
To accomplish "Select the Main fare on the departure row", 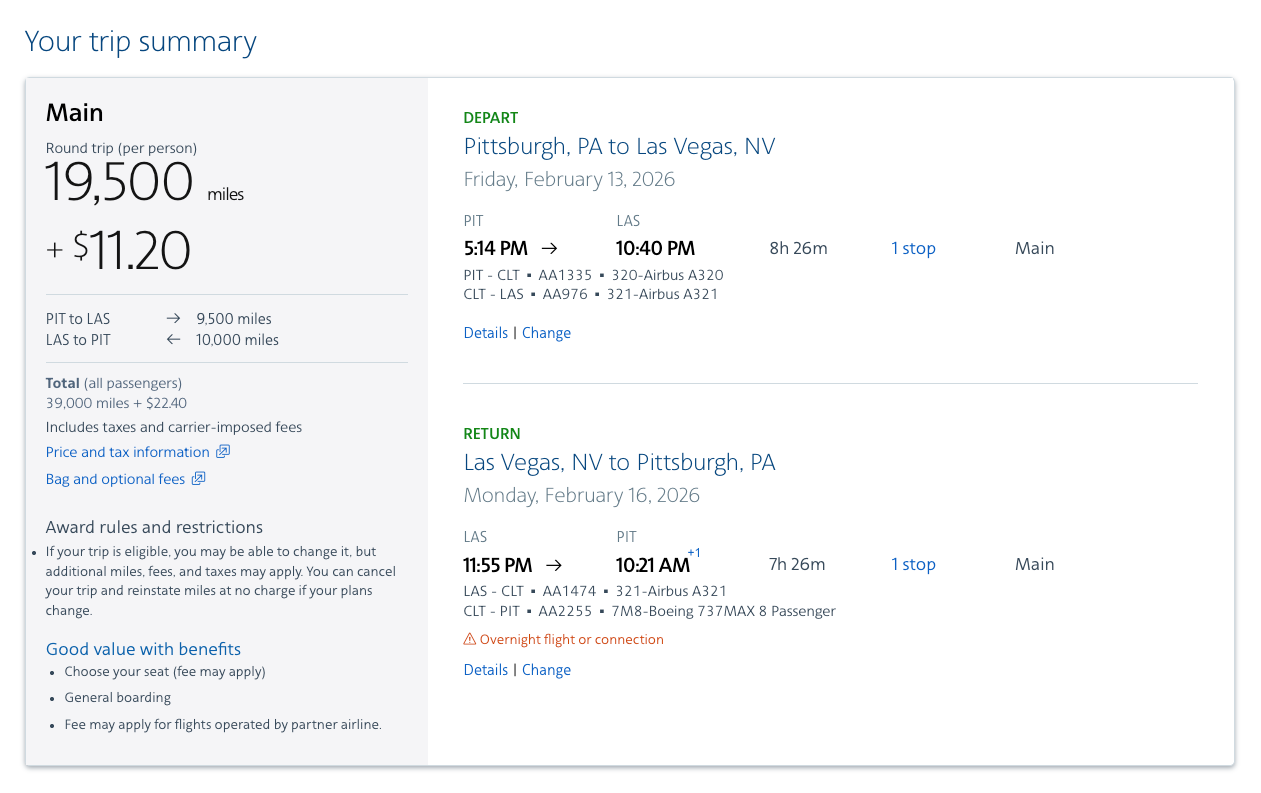I will pyautogui.click(x=1034, y=248).
